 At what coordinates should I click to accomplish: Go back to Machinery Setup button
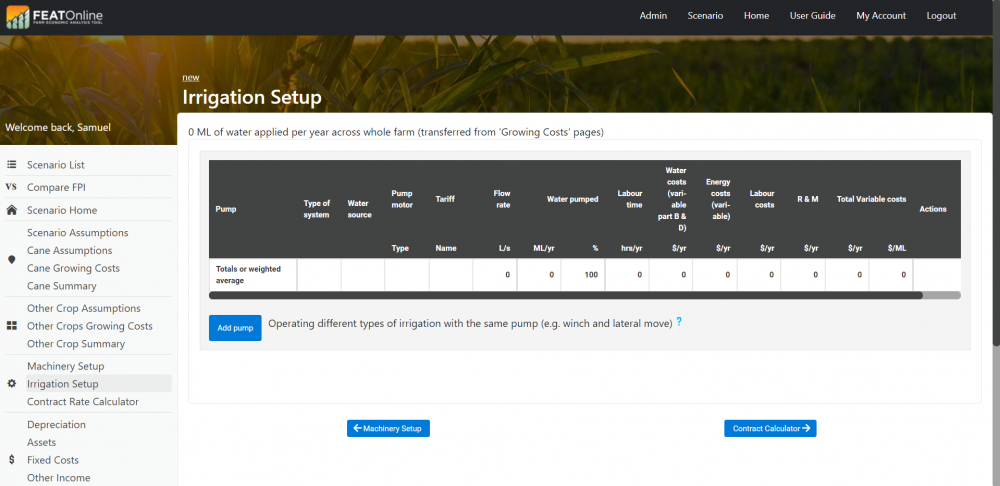pyautogui.click(x=388, y=428)
